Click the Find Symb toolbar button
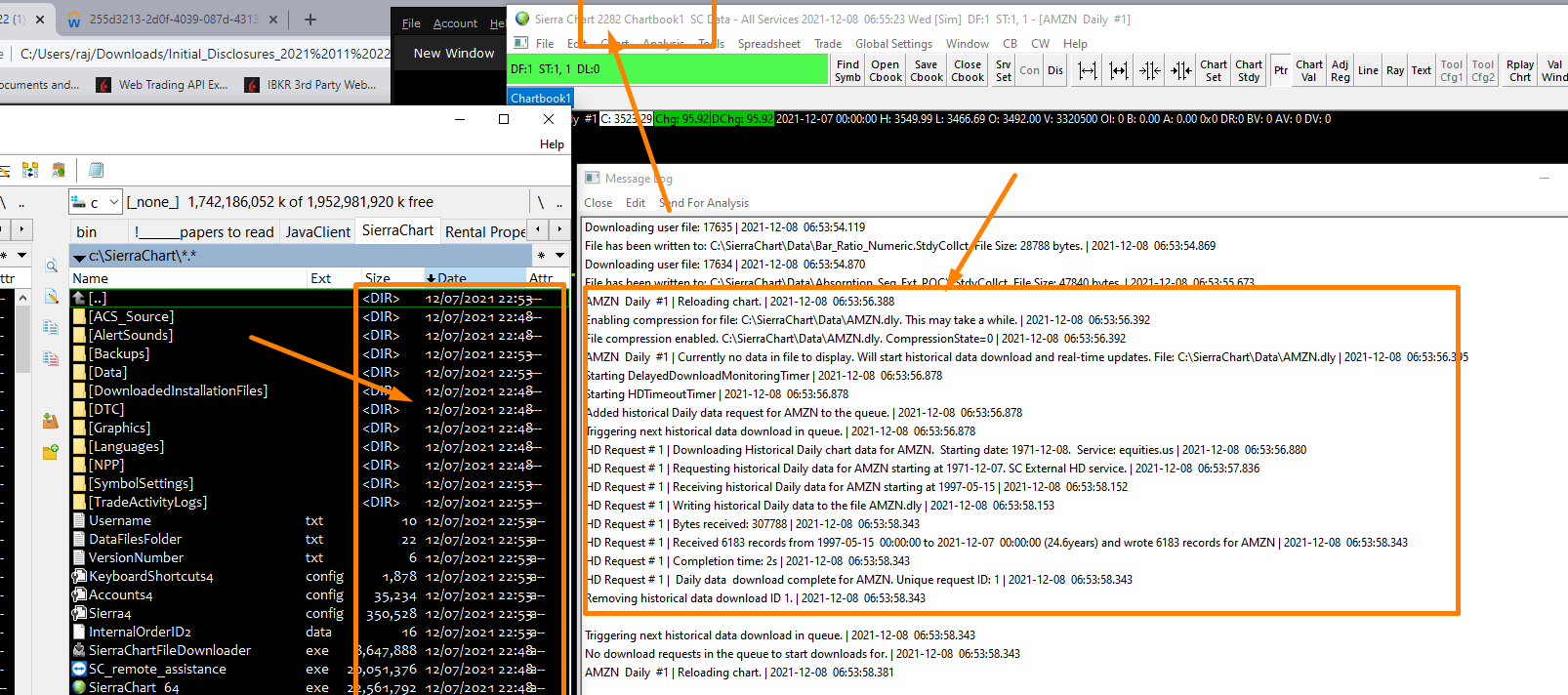 pyautogui.click(x=847, y=70)
